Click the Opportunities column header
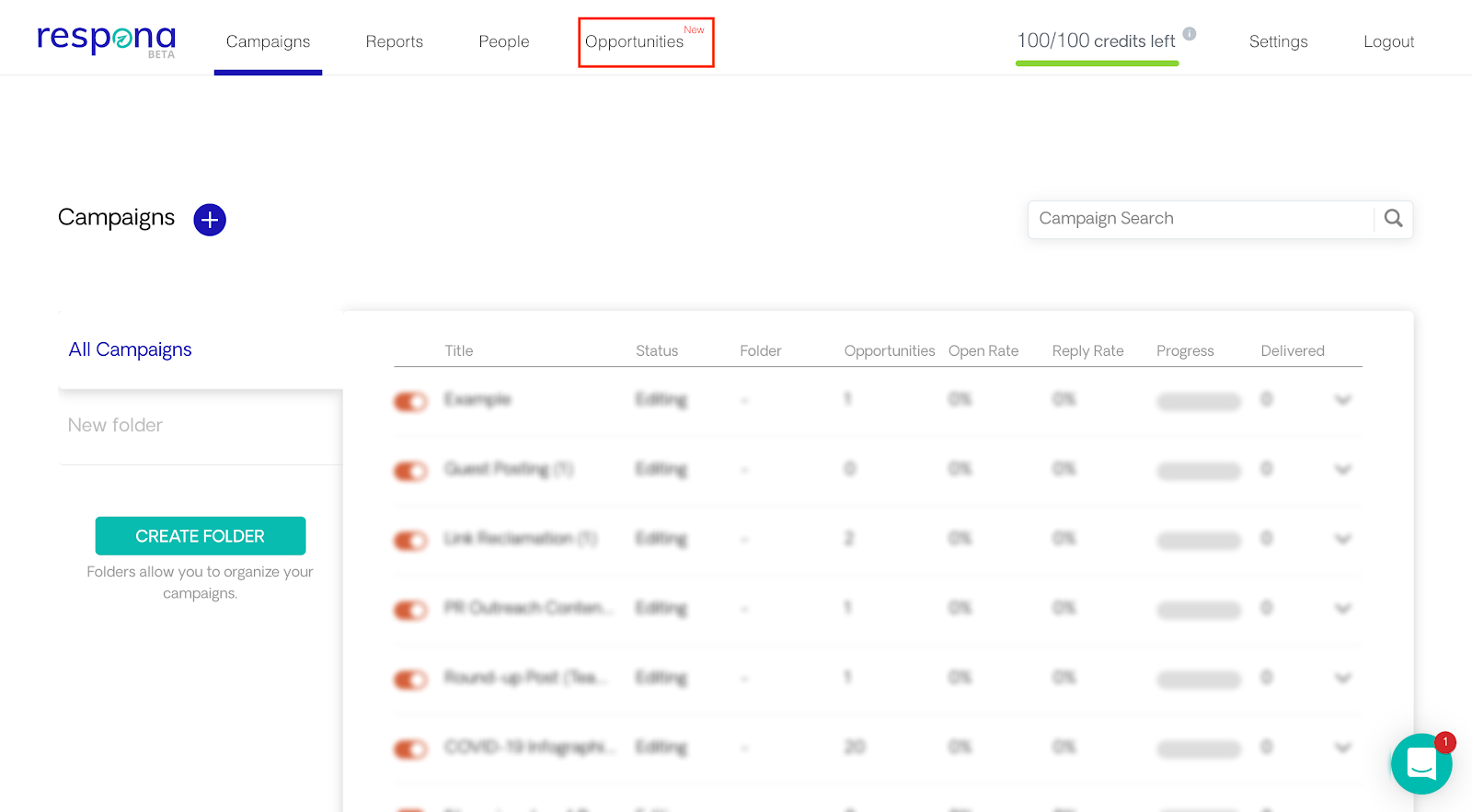The width and height of the screenshot is (1472, 812). click(890, 350)
